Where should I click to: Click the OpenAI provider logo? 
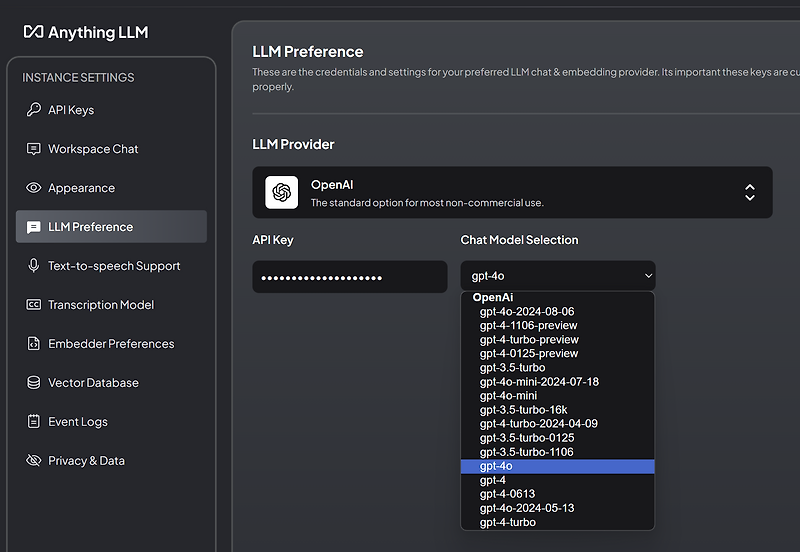[x=282, y=192]
